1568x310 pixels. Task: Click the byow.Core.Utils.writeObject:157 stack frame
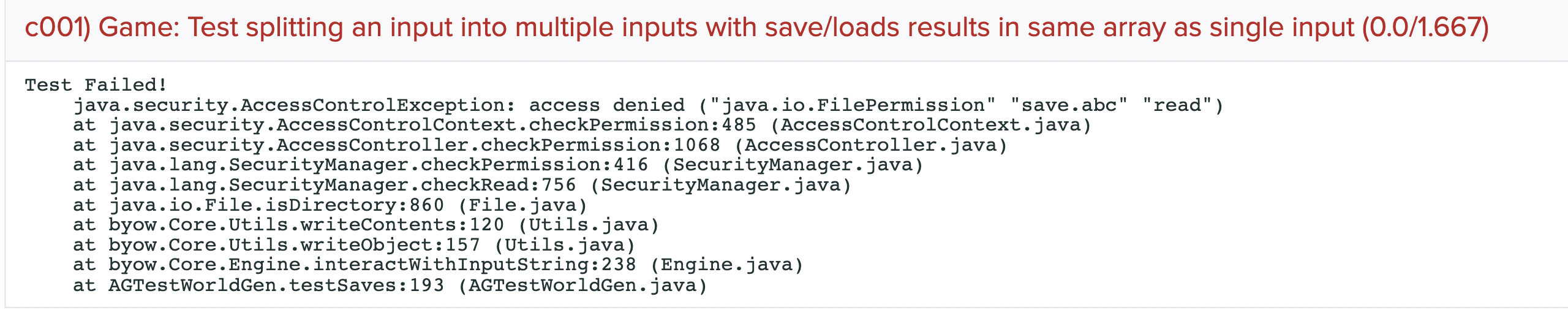[294, 245]
